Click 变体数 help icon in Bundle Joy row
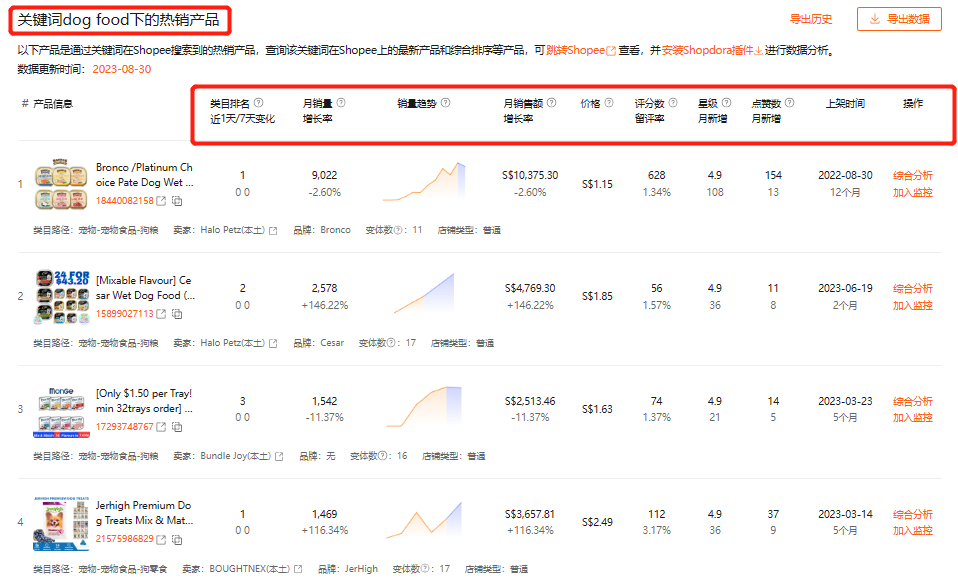Image resolution: width=958 pixels, height=587 pixels. click(383, 456)
